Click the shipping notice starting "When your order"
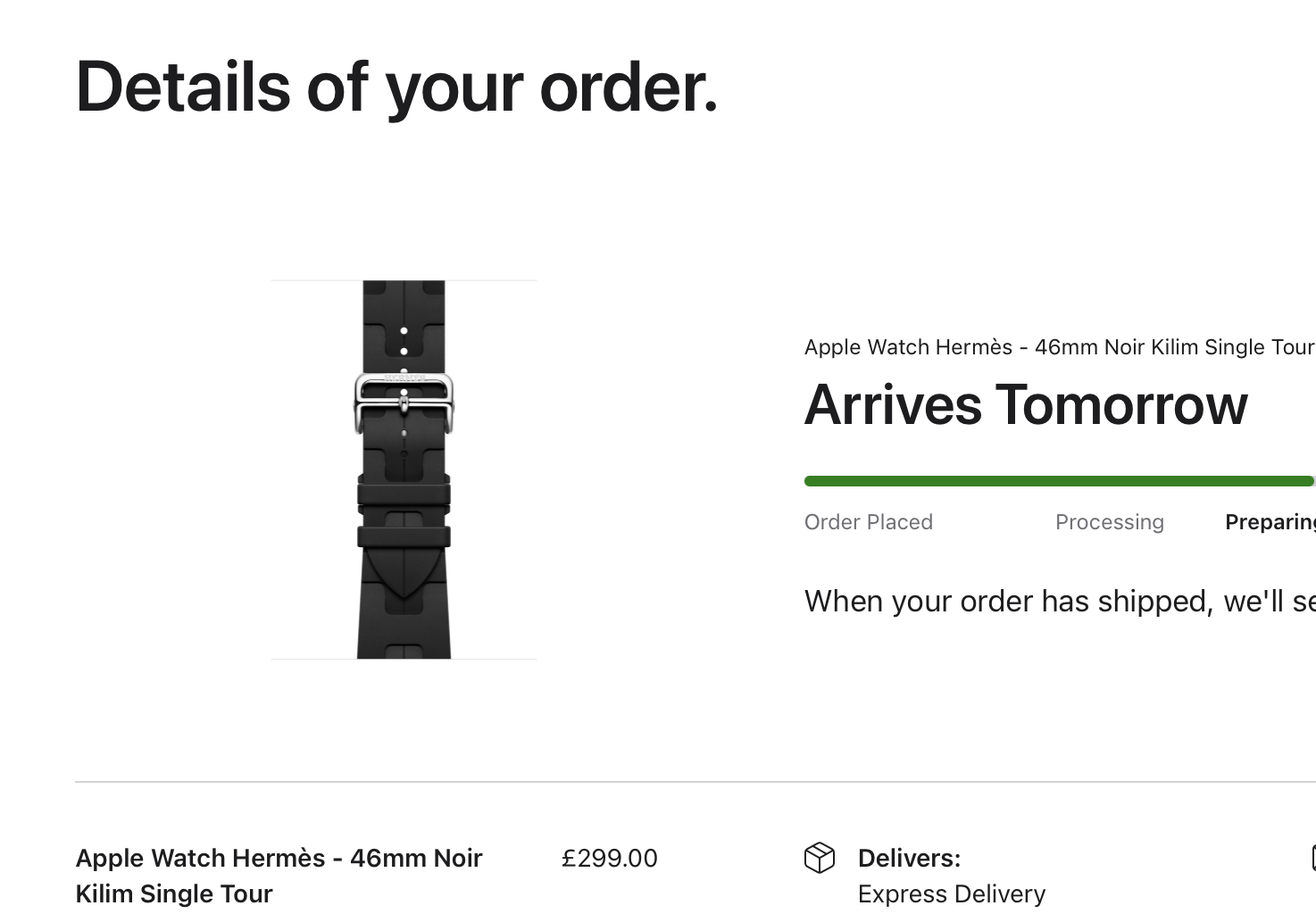This screenshot has width=1316, height=914. pyautogui.click(x=1059, y=602)
